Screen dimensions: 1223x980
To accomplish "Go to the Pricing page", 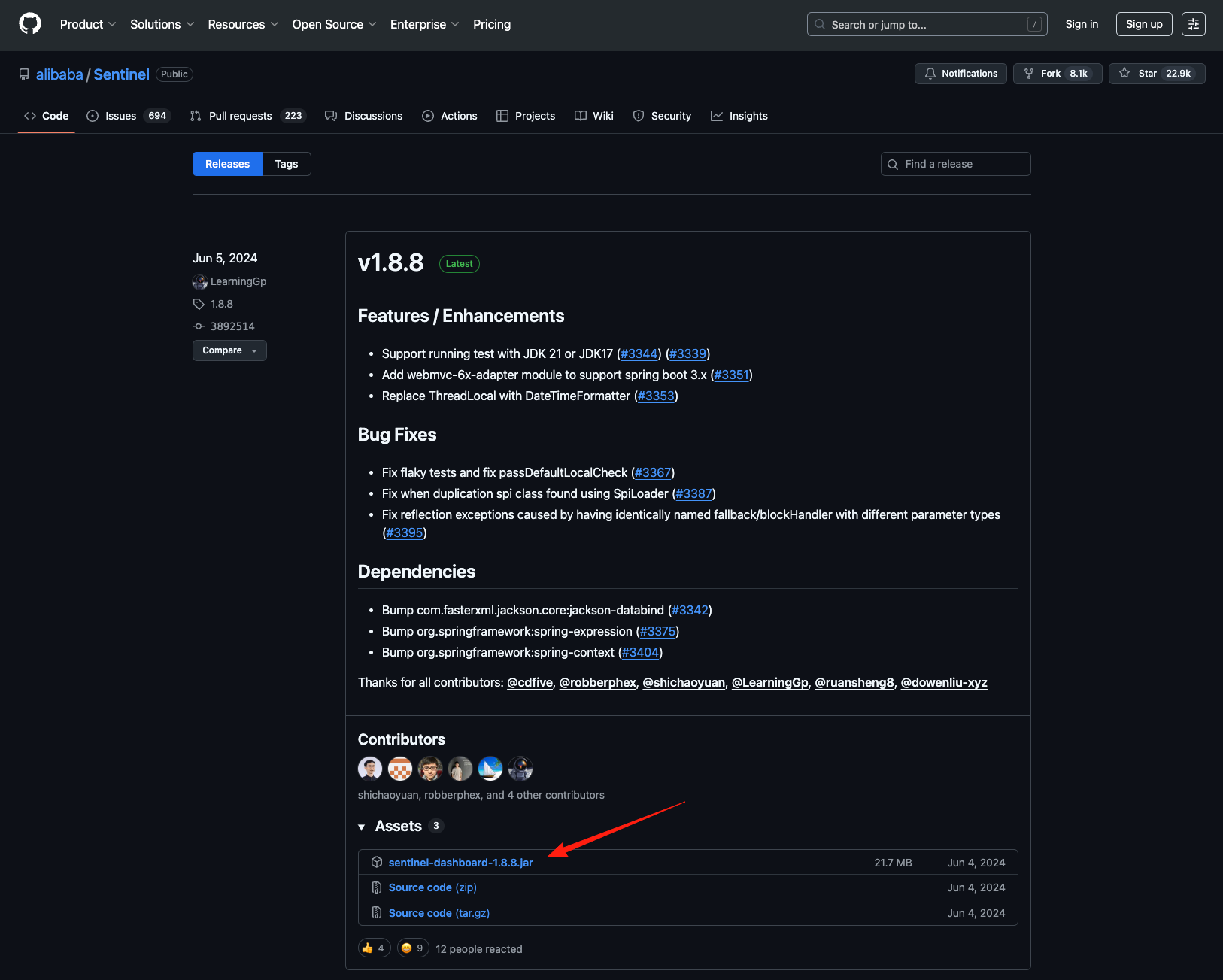I will pyautogui.click(x=492, y=24).
